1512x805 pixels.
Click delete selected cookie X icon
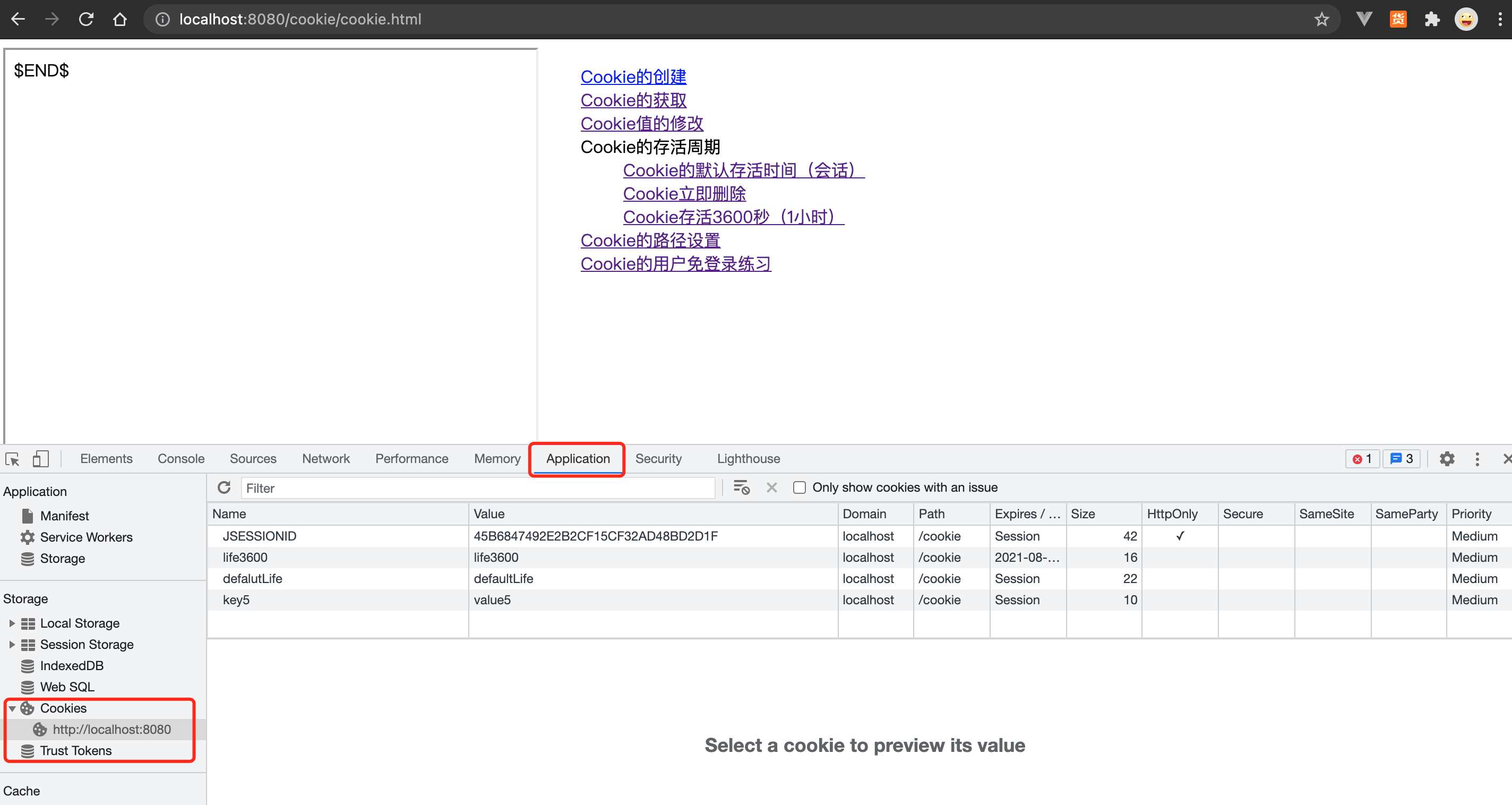pos(771,487)
